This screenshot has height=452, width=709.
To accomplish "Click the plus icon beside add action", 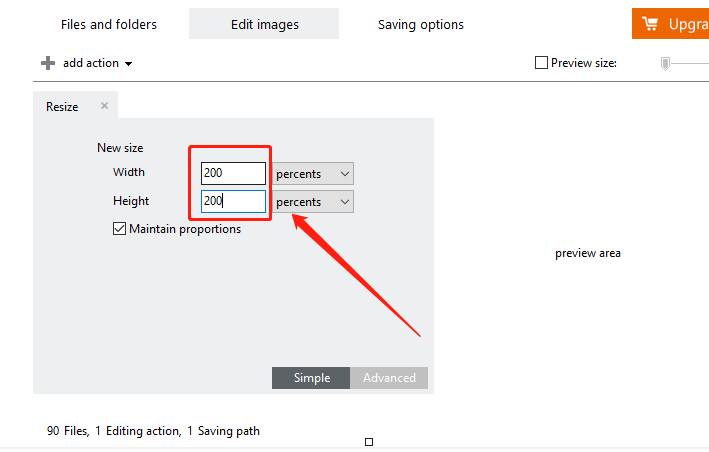I will pos(47,63).
